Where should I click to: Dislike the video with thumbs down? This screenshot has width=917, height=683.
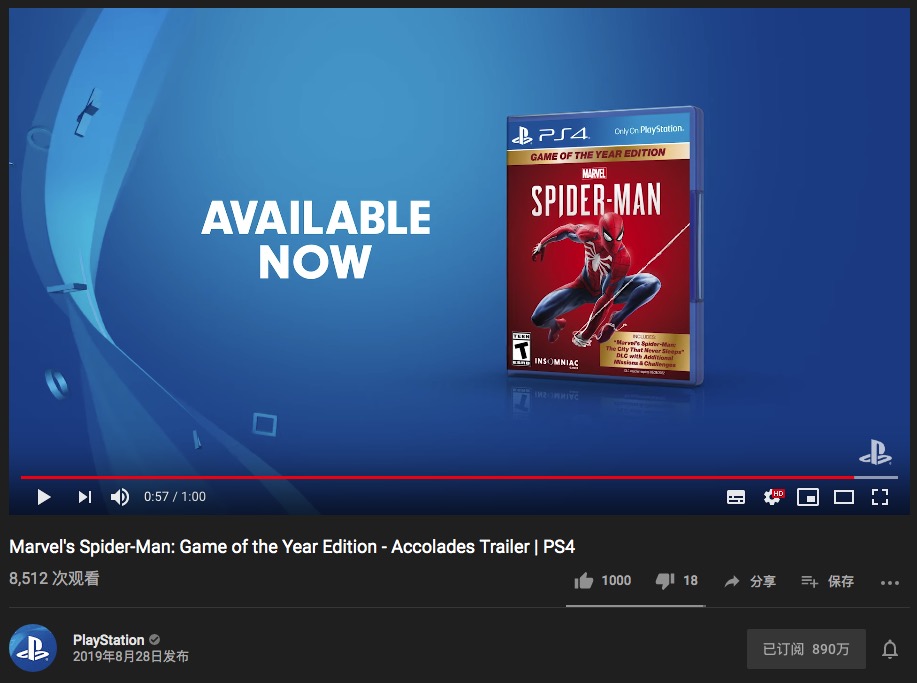point(677,581)
